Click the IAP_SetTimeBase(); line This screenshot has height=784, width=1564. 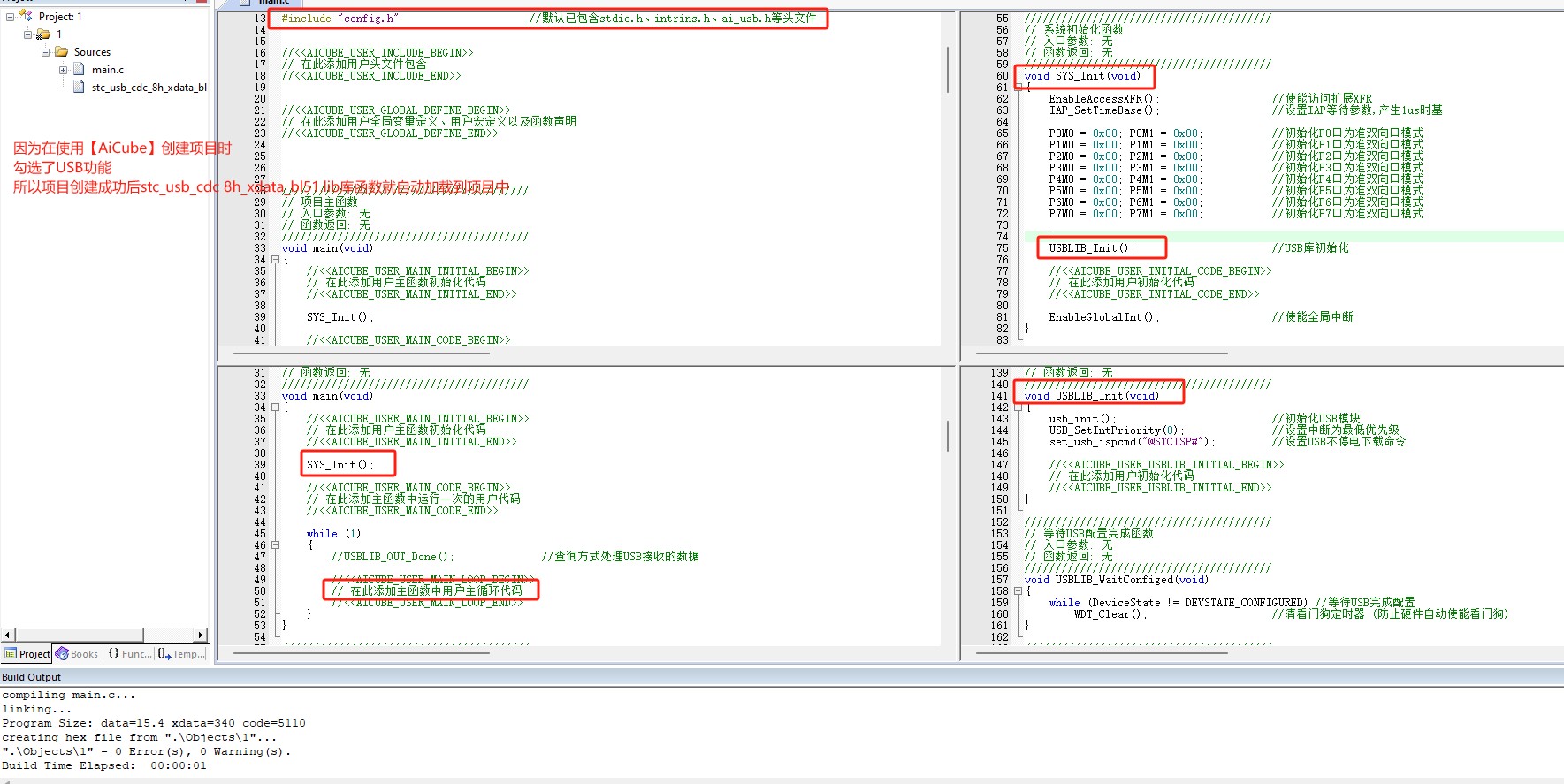[x=1103, y=110]
